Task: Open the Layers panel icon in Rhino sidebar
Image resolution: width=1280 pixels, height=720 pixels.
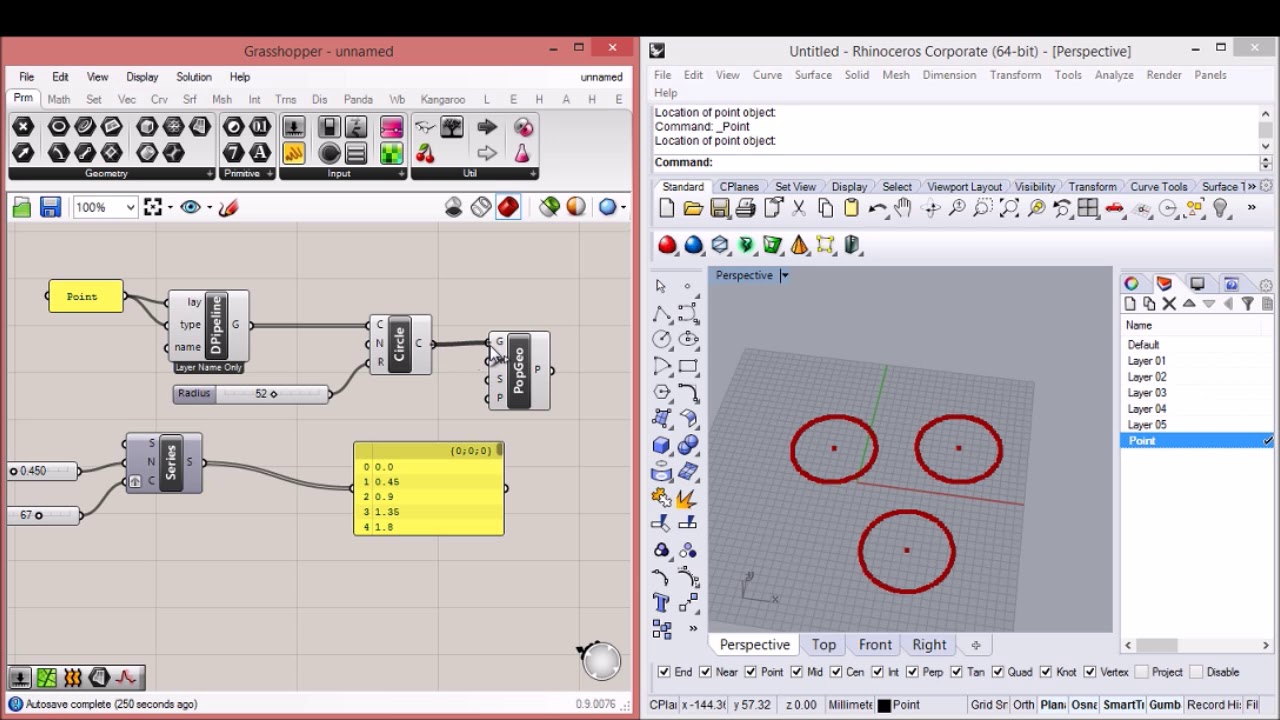Action: coord(1164,284)
